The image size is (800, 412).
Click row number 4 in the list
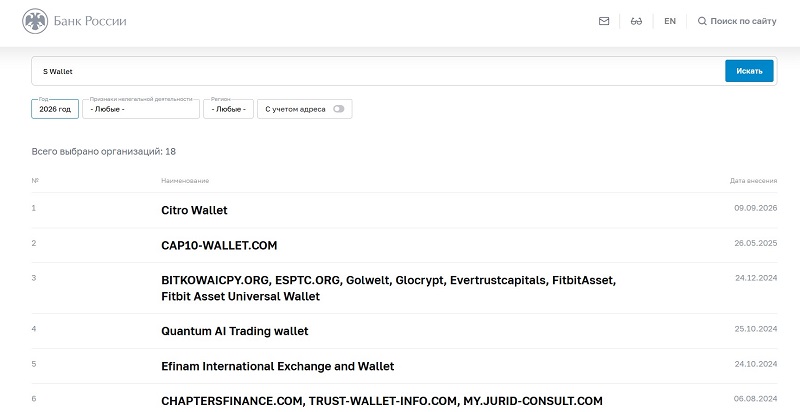click(34, 329)
